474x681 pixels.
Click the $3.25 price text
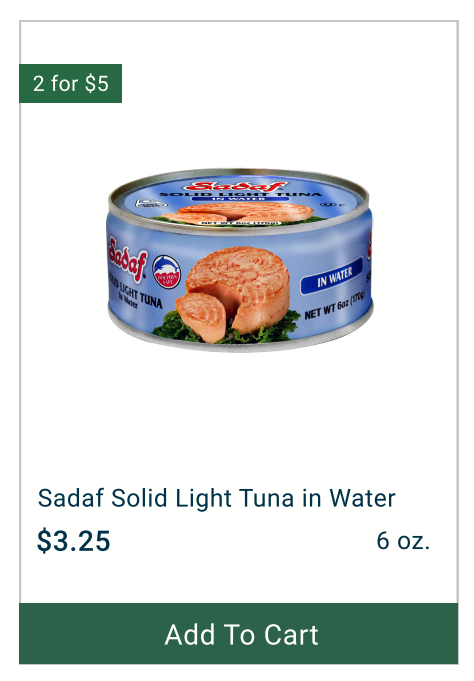[73, 541]
